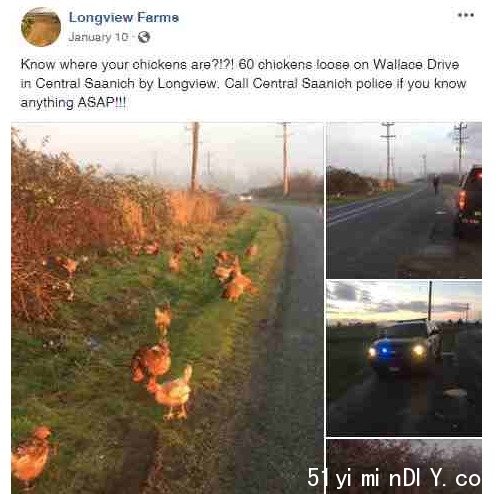Click the distant car headlights on the road
Viewport: 499px width, 494px height.
pyautogui.click(x=246, y=198)
